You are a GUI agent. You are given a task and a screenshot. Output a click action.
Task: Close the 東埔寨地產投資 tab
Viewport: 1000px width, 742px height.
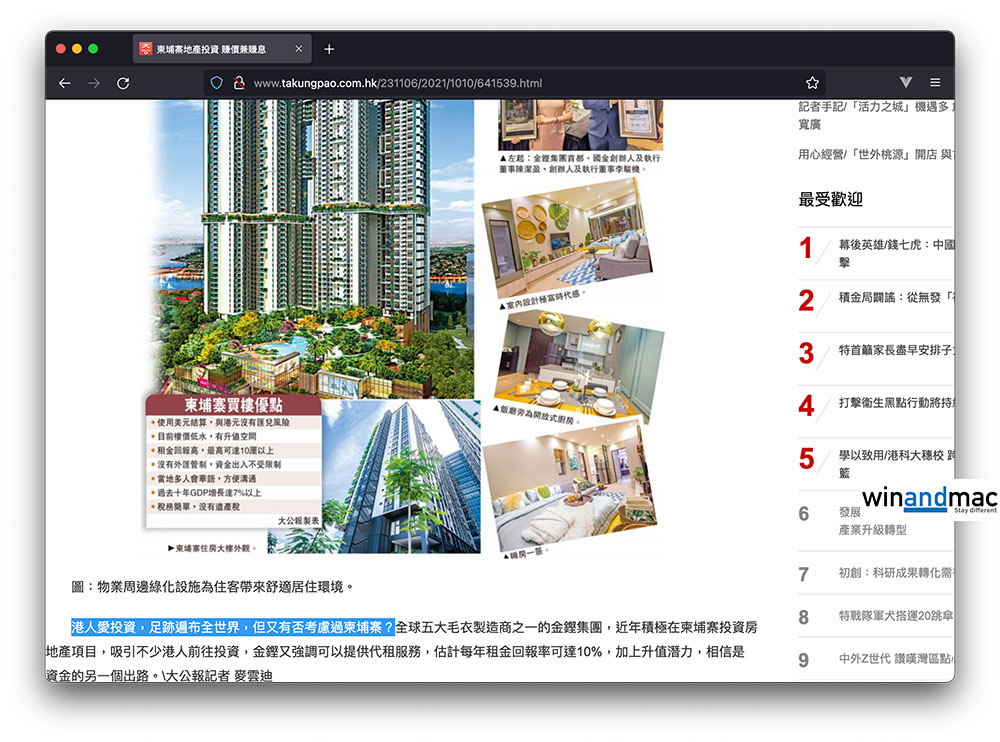click(299, 49)
